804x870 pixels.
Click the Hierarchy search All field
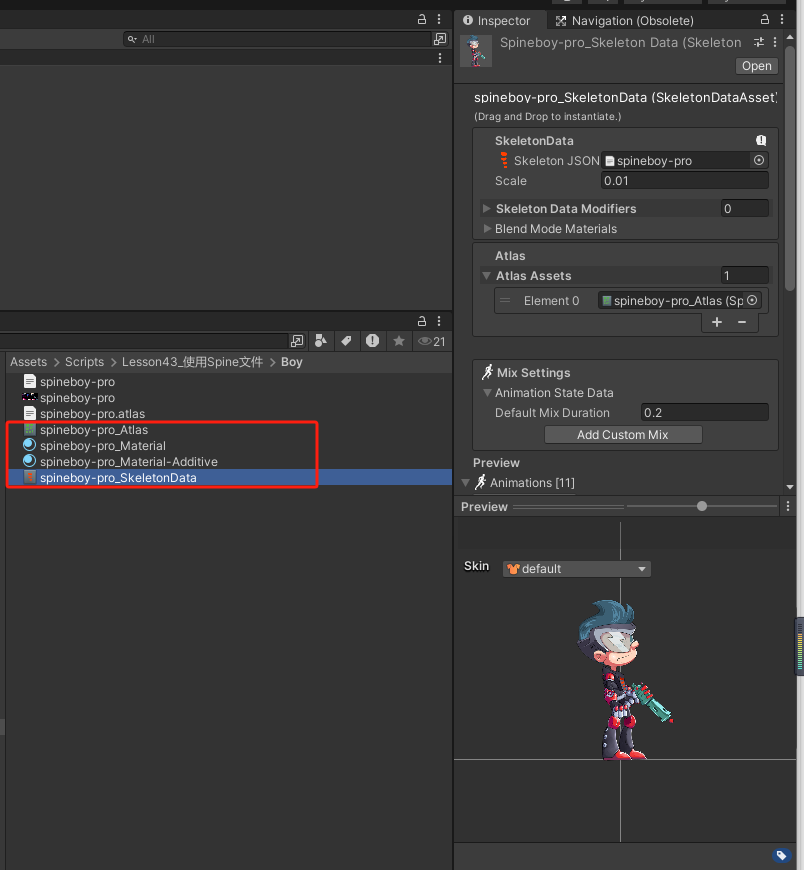277,39
